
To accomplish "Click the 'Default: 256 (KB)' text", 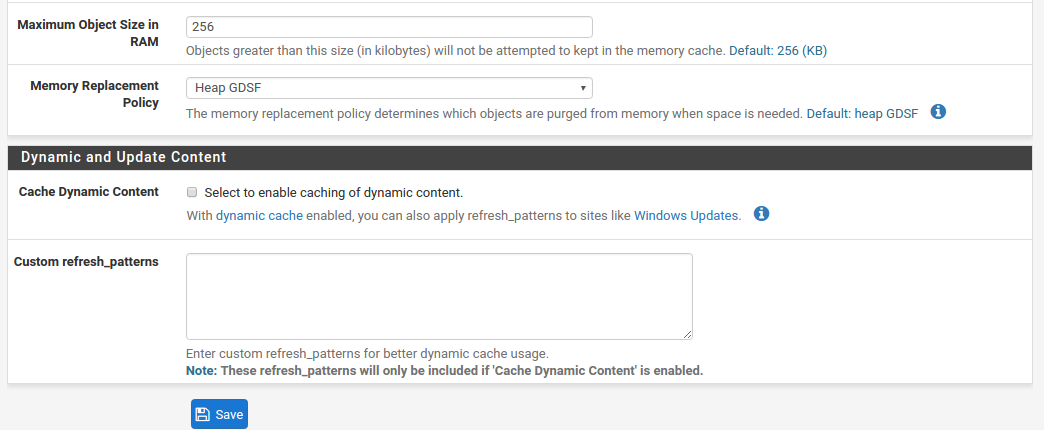I will 778,51.
